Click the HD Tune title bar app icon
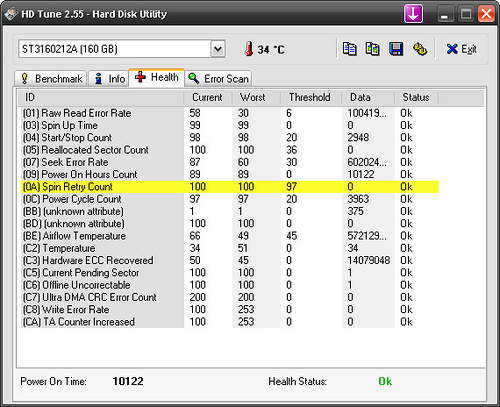The width and height of the screenshot is (500, 407). click(x=11, y=14)
